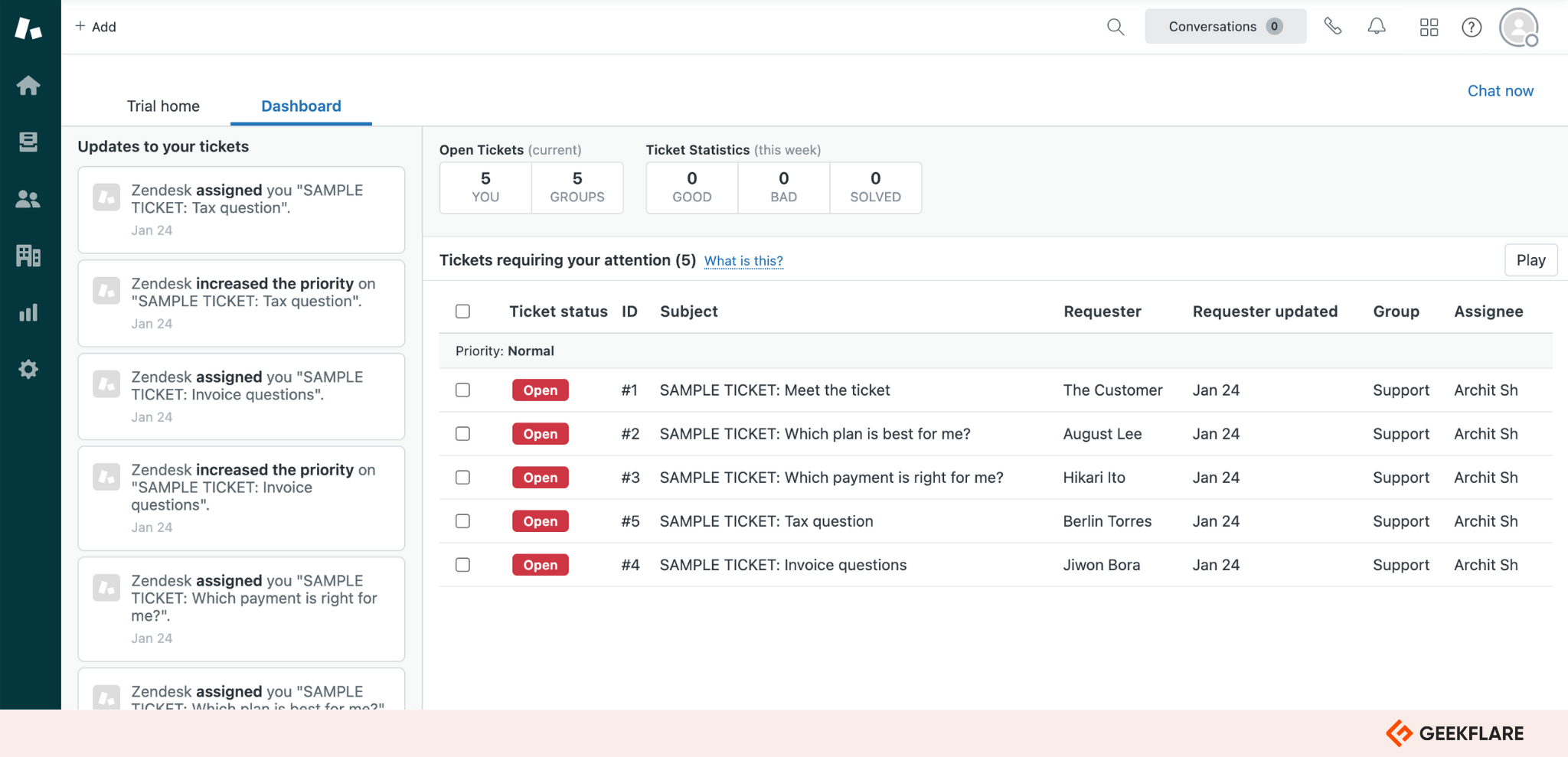
Task: Click the BAD ticket statistic
Action: pyautogui.click(x=784, y=188)
